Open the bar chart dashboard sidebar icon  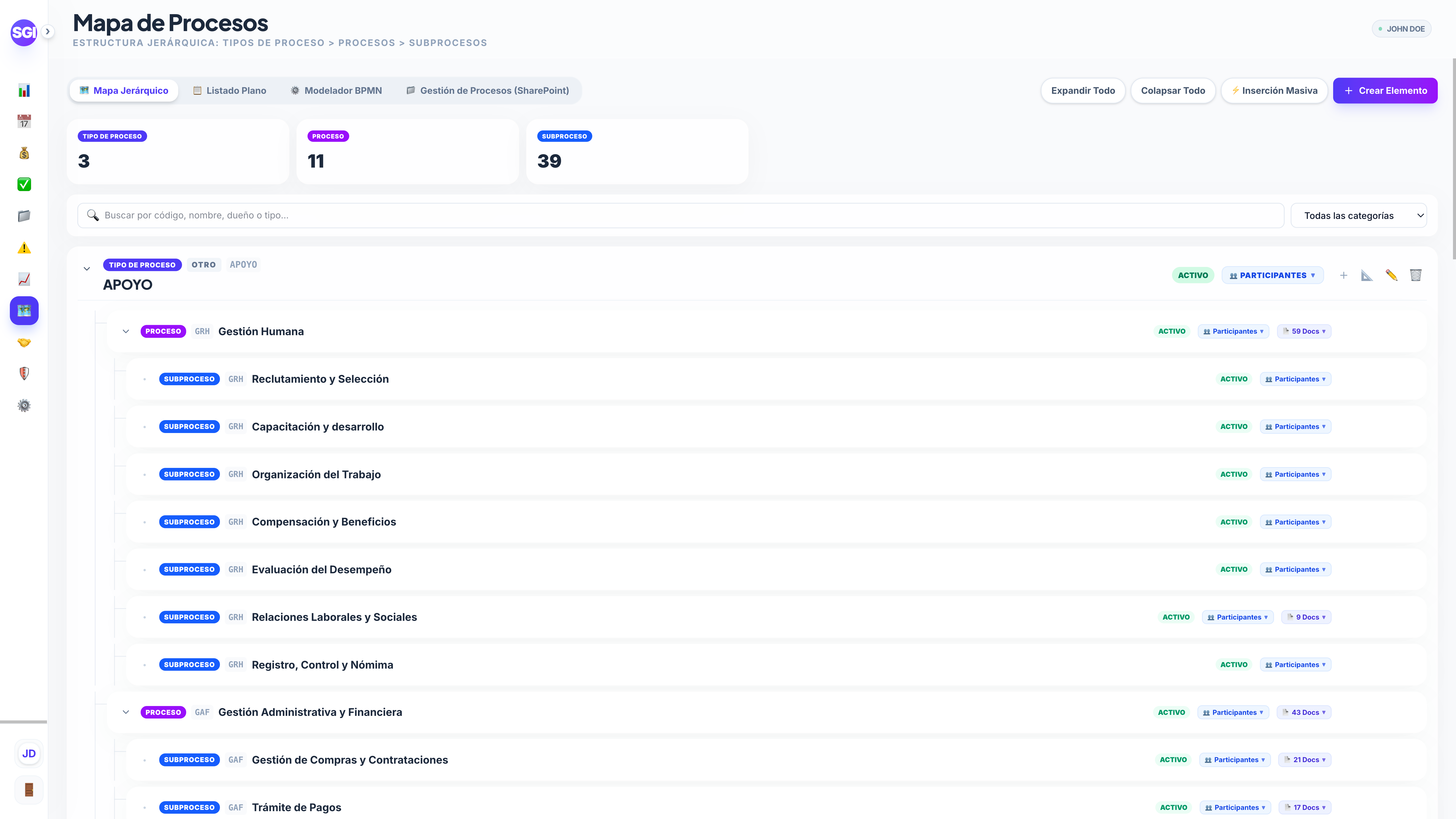(x=24, y=90)
